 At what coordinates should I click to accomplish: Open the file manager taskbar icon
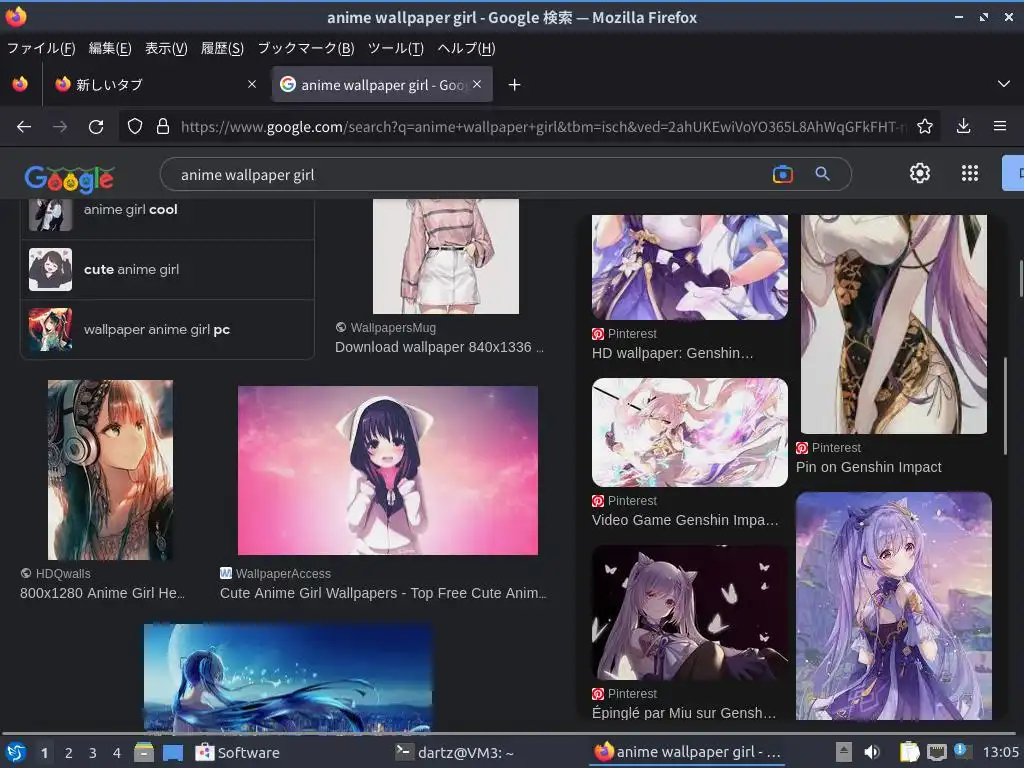(144, 752)
